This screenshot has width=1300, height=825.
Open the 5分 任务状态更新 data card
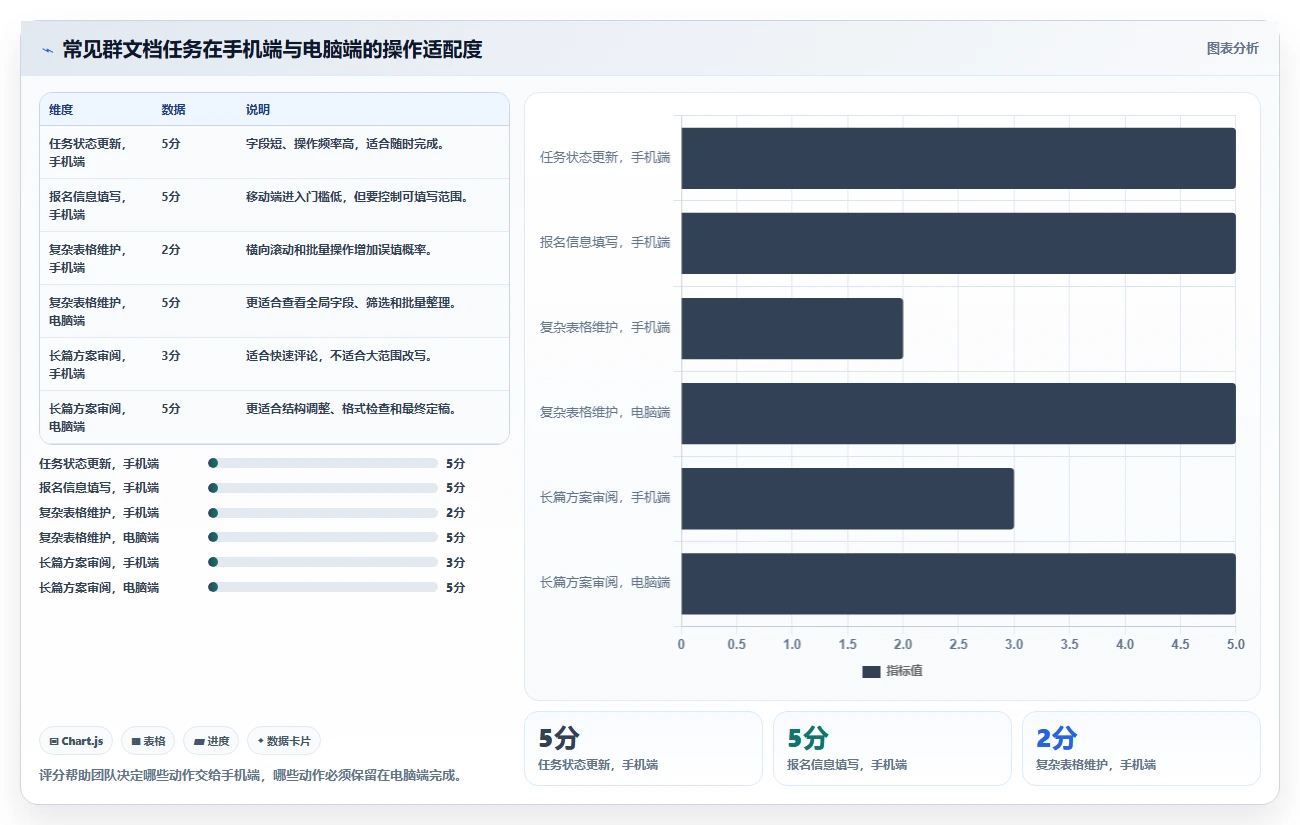(643, 748)
